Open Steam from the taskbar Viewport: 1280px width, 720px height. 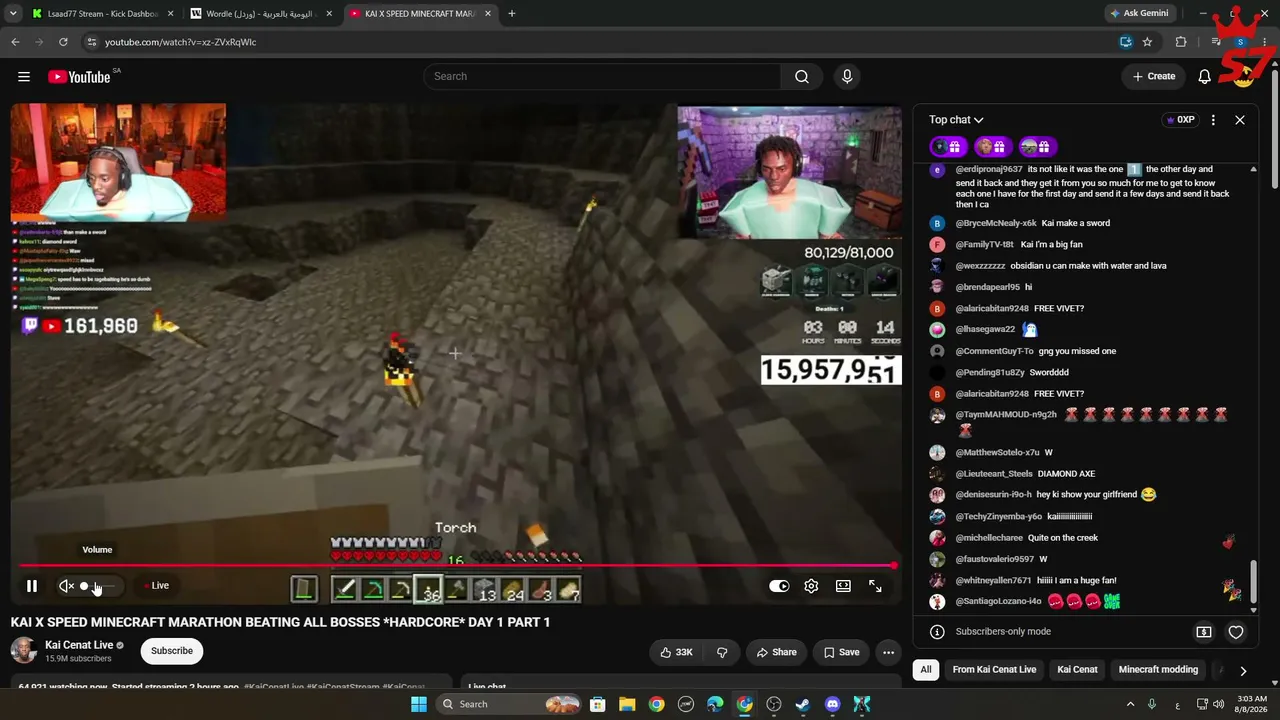point(803,704)
